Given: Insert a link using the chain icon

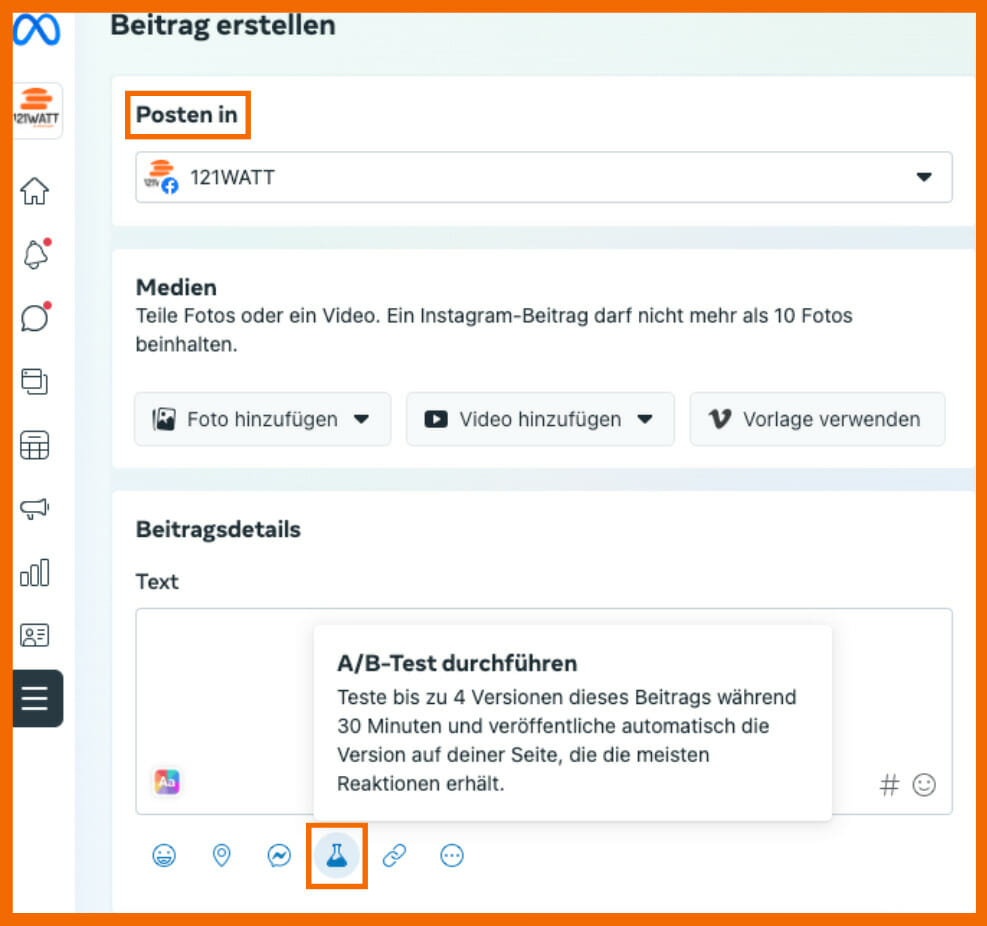Looking at the screenshot, I should [x=394, y=855].
